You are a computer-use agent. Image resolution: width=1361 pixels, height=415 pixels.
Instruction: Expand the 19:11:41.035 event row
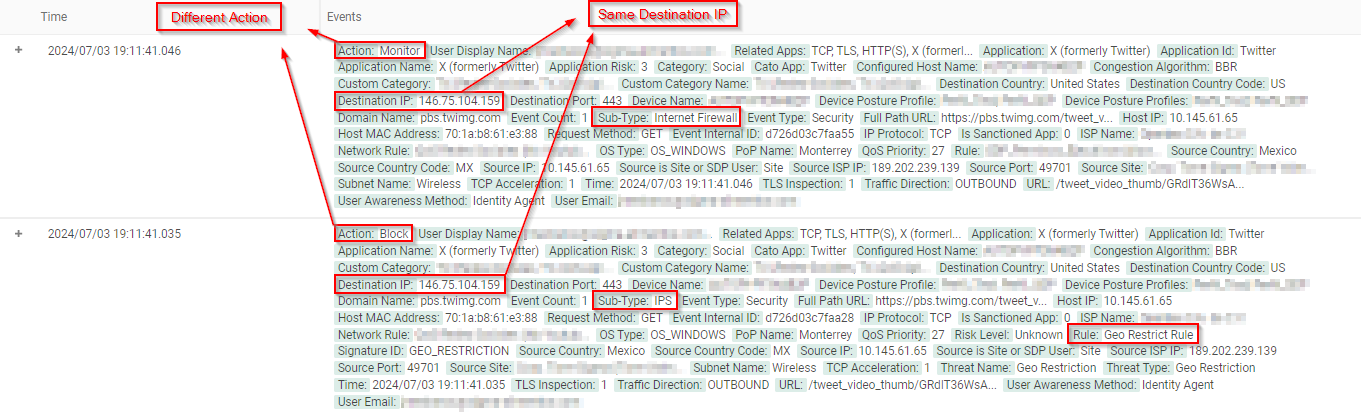[x=19, y=234]
